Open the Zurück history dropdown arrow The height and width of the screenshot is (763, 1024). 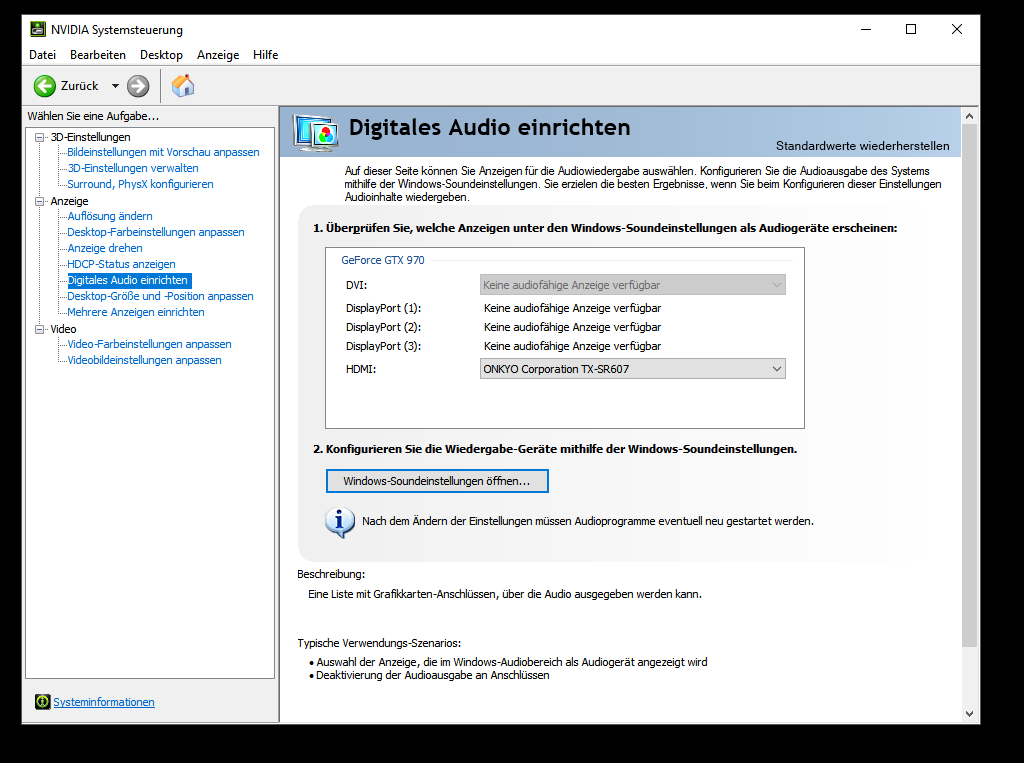(115, 86)
